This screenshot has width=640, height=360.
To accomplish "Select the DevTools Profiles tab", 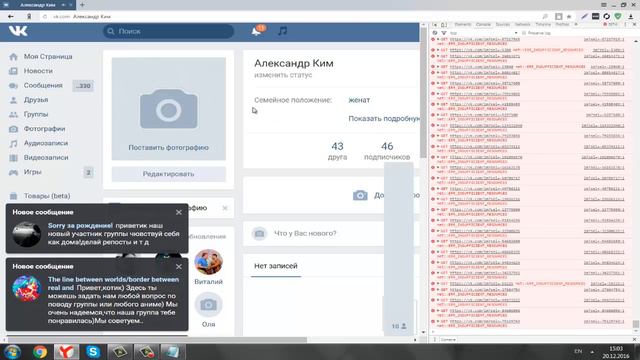I will coord(562,24).
